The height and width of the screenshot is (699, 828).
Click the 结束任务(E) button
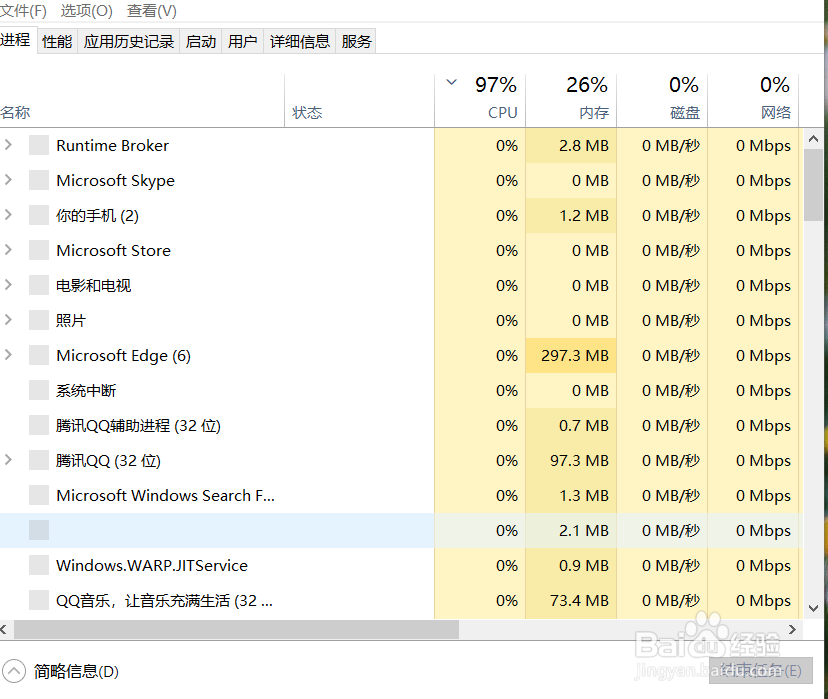pyautogui.click(x=760, y=670)
